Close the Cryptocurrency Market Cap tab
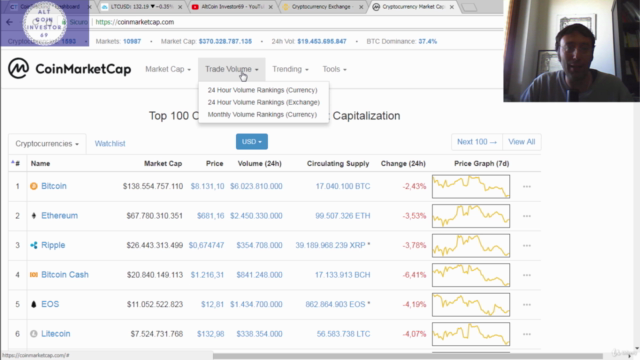 [452, 7]
